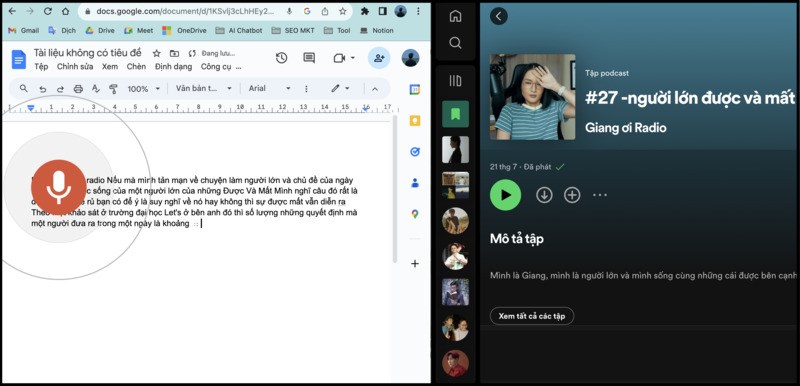Expand the Tool bookmark folder
Viewport: 800px width, 386px height.
pyautogui.click(x=337, y=31)
